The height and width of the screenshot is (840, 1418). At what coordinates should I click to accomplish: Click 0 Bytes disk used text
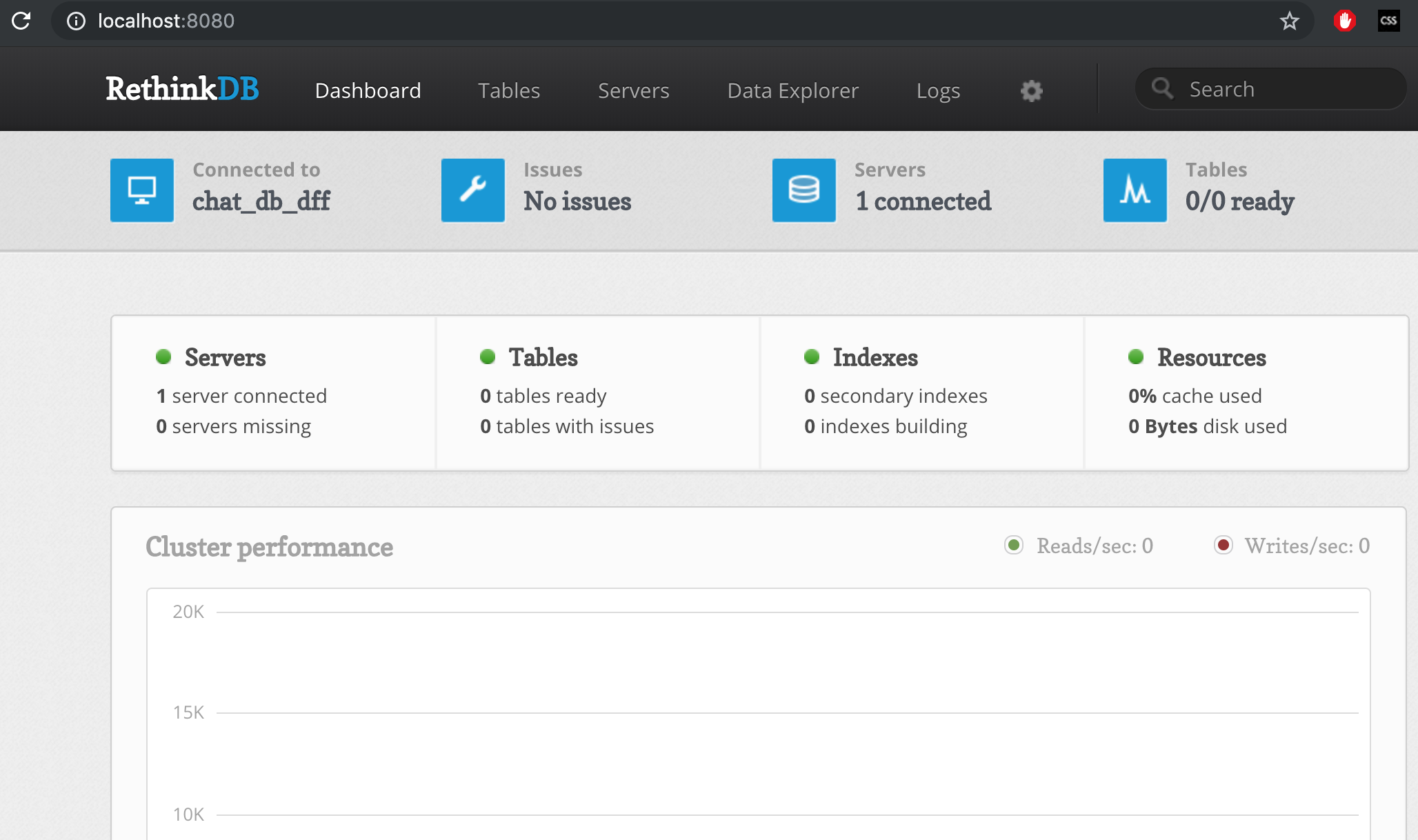click(1208, 426)
